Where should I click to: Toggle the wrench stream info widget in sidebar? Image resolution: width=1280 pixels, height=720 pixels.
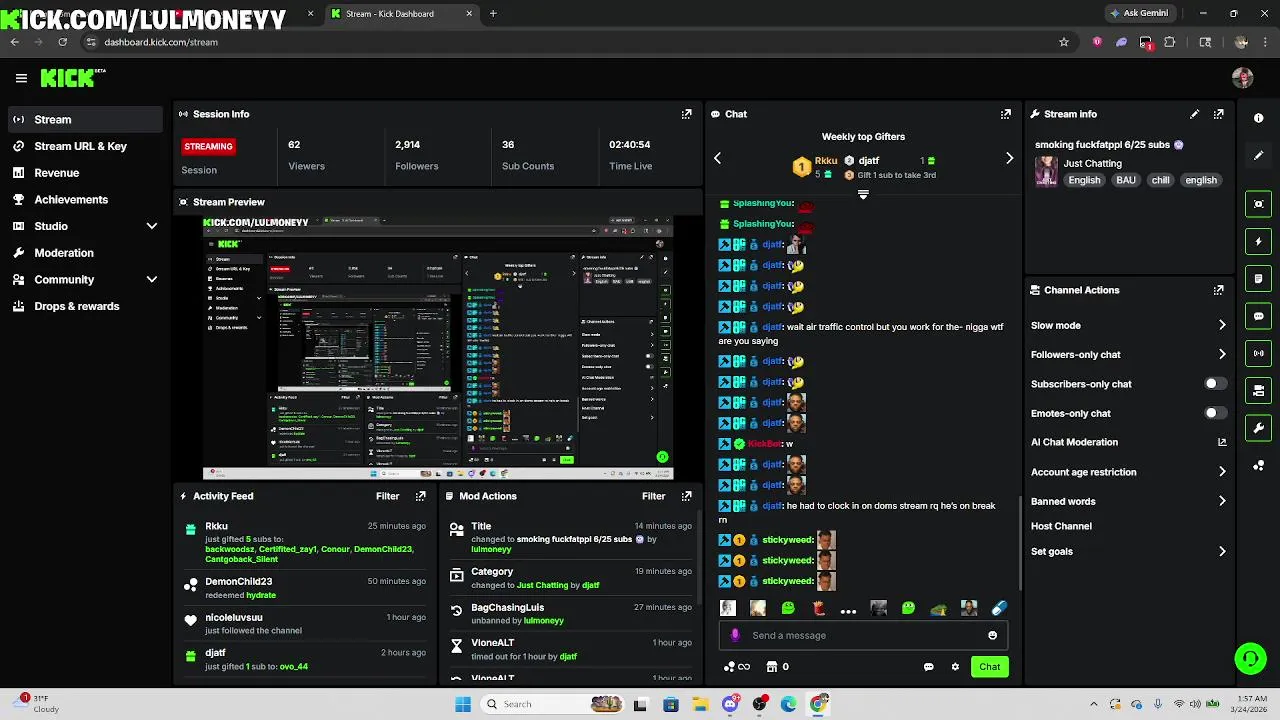(x=1258, y=428)
